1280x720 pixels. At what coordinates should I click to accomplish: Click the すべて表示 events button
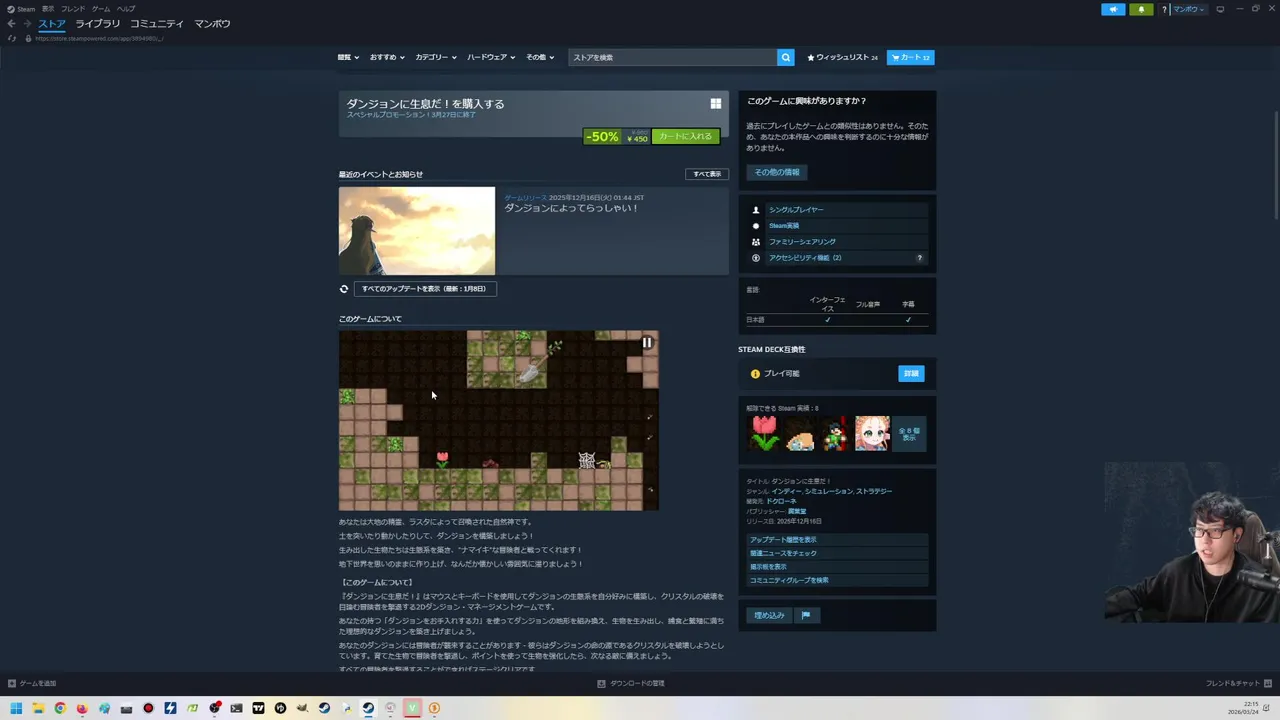click(x=707, y=174)
